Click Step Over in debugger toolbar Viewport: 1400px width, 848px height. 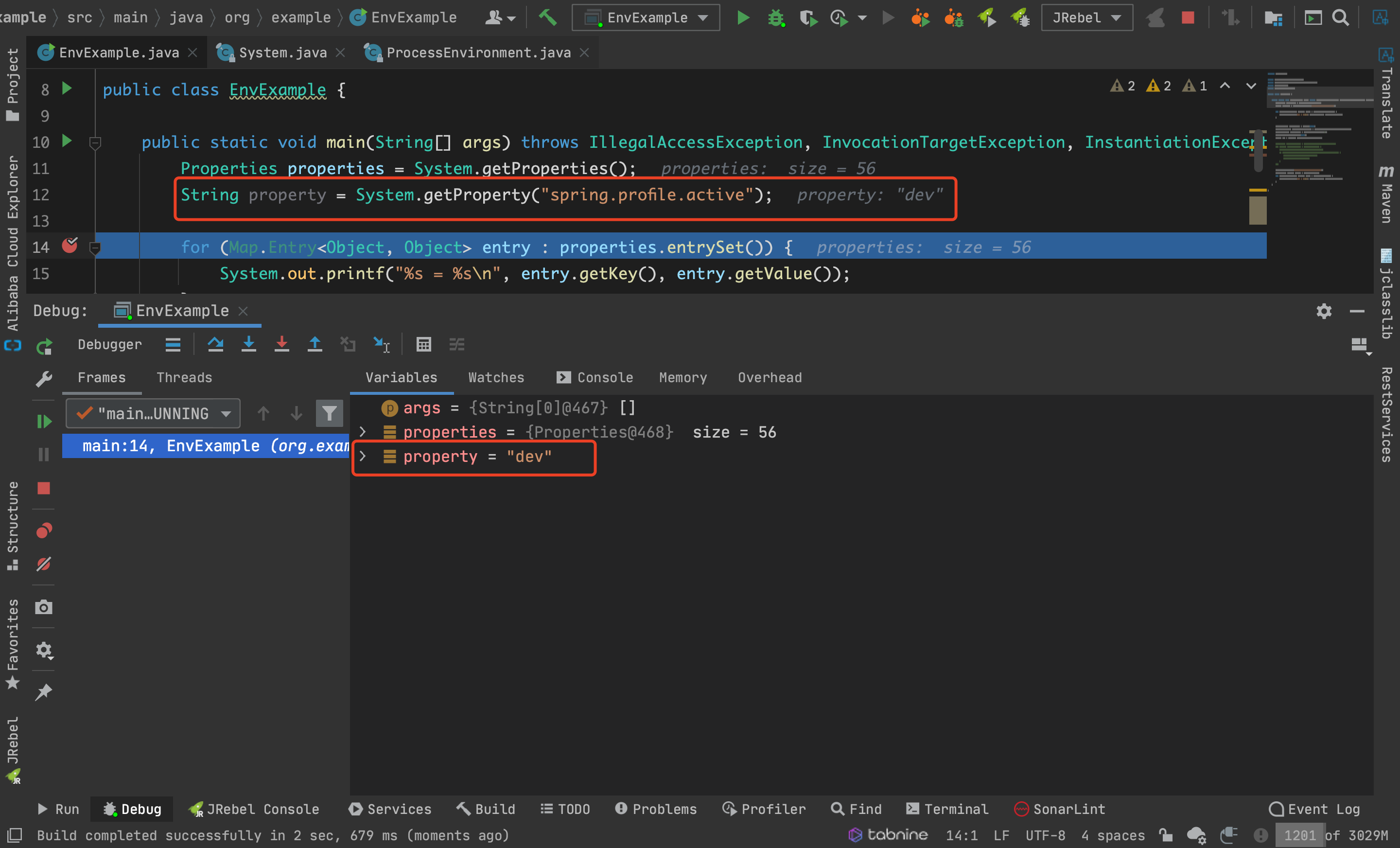215,344
